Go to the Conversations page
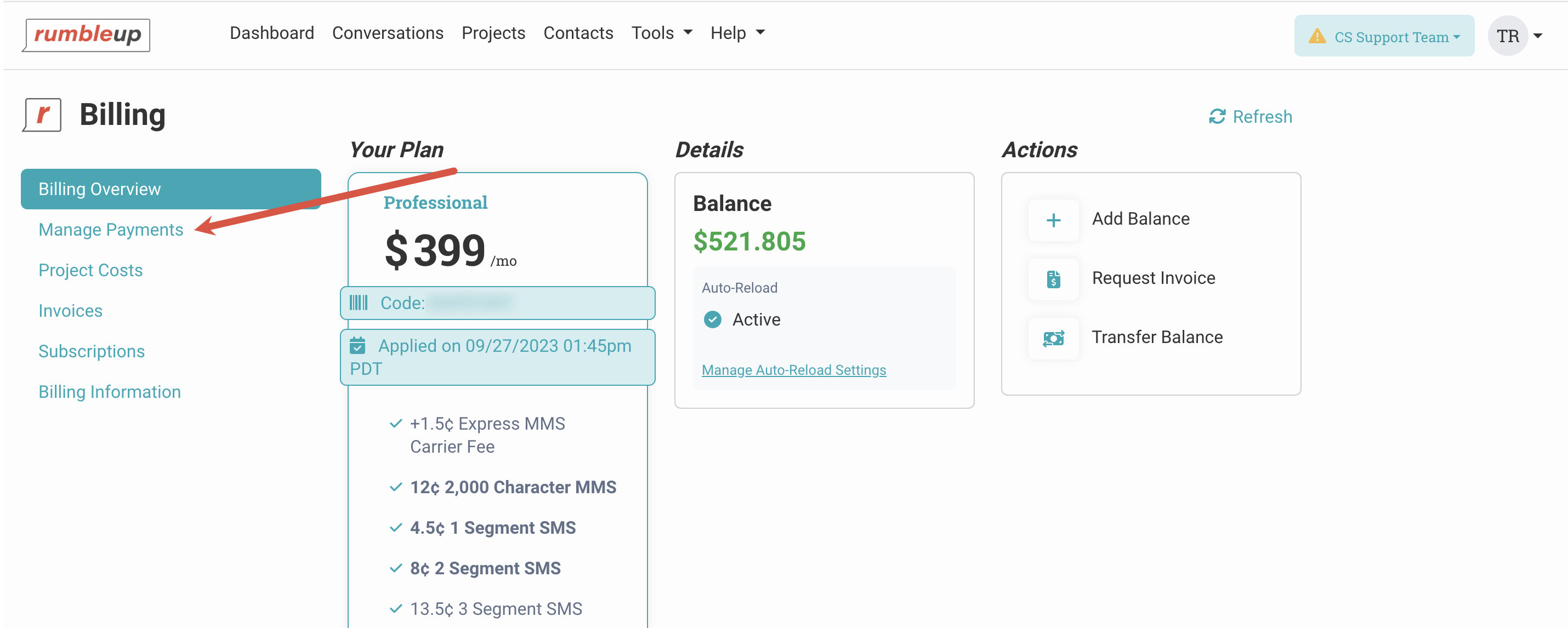This screenshot has height=628, width=1568. (x=387, y=33)
